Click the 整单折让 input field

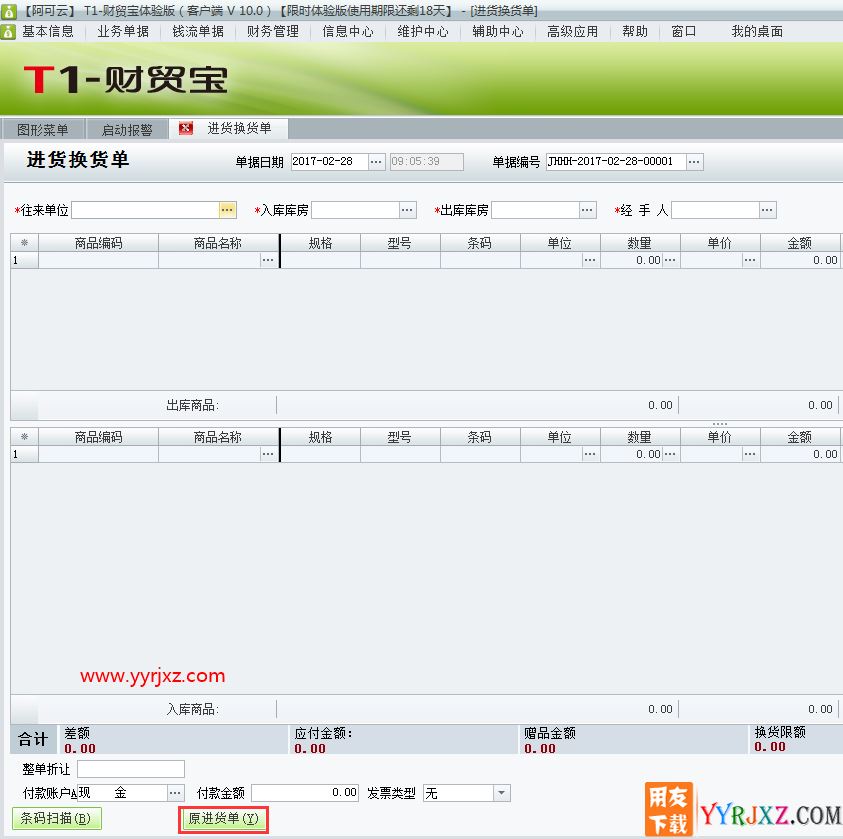pyautogui.click(x=131, y=769)
